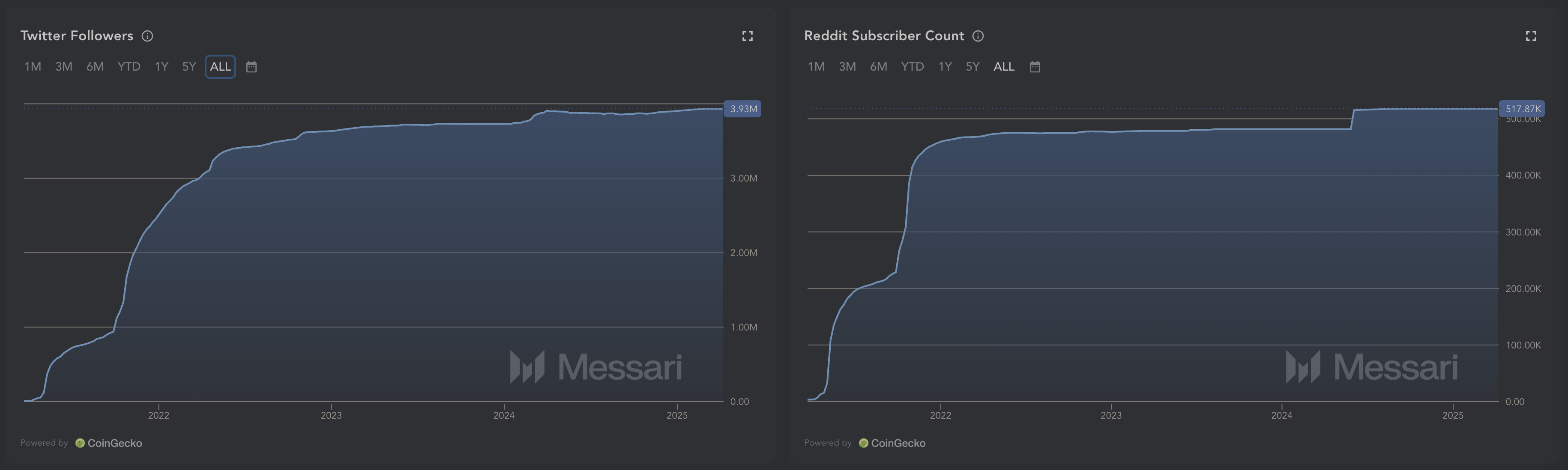Open the custom date picker on Twitter chart
The height and width of the screenshot is (470, 1568).
pos(251,67)
